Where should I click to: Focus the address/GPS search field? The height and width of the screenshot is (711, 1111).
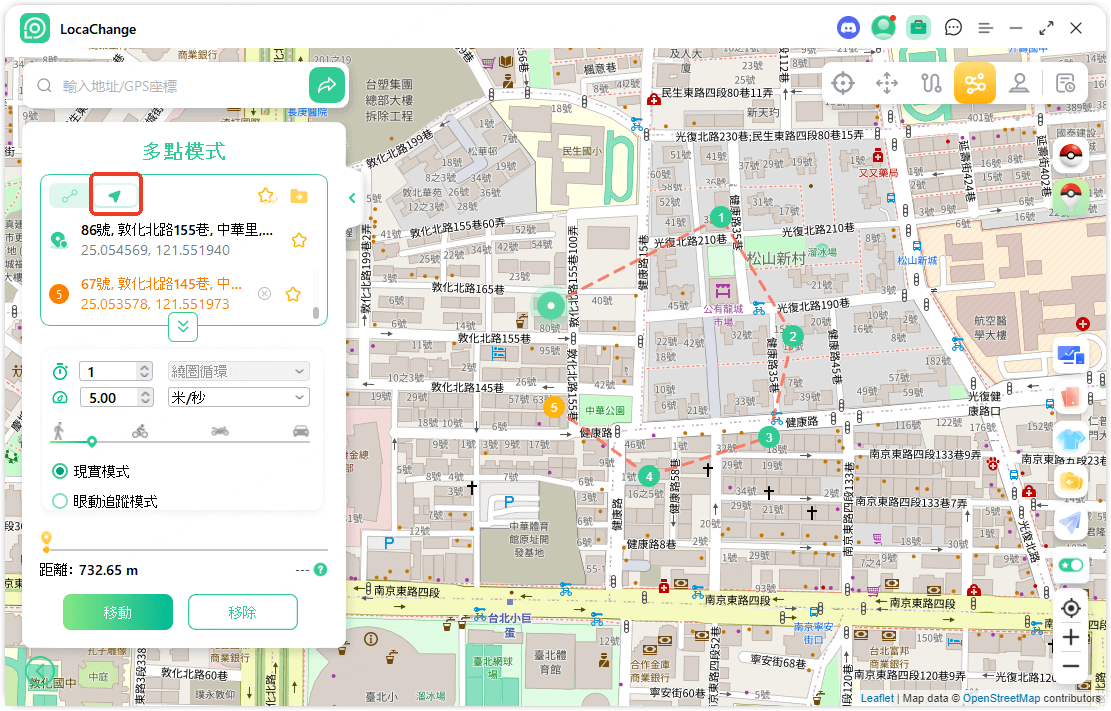(x=181, y=86)
